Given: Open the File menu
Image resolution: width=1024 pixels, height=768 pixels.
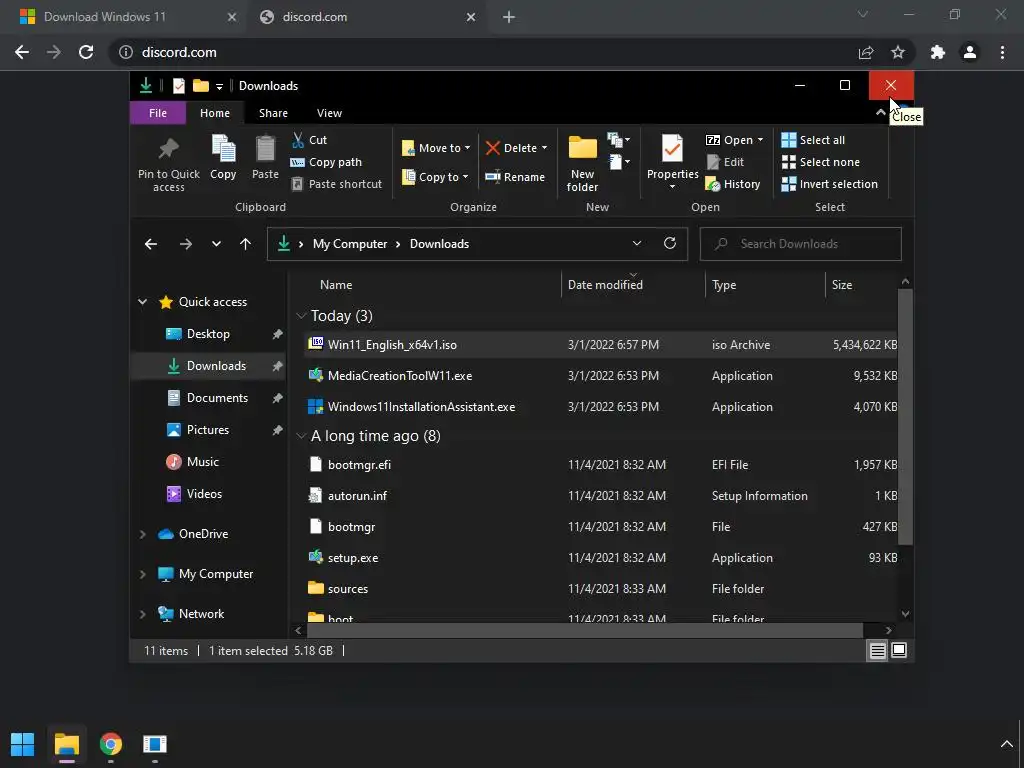Looking at the screenshot, I should (x=158, y=113).
